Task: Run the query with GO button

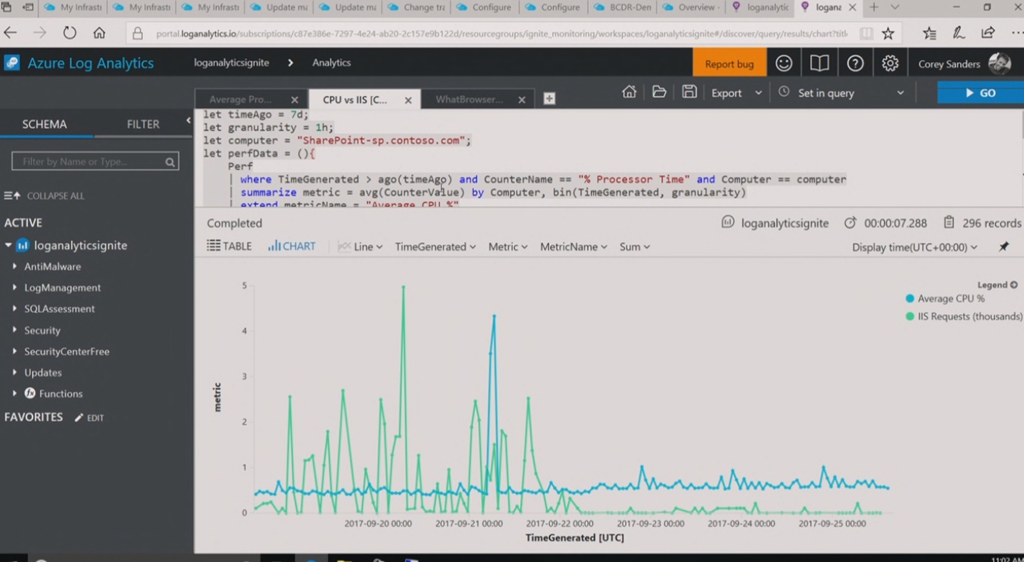Action: 980,93
